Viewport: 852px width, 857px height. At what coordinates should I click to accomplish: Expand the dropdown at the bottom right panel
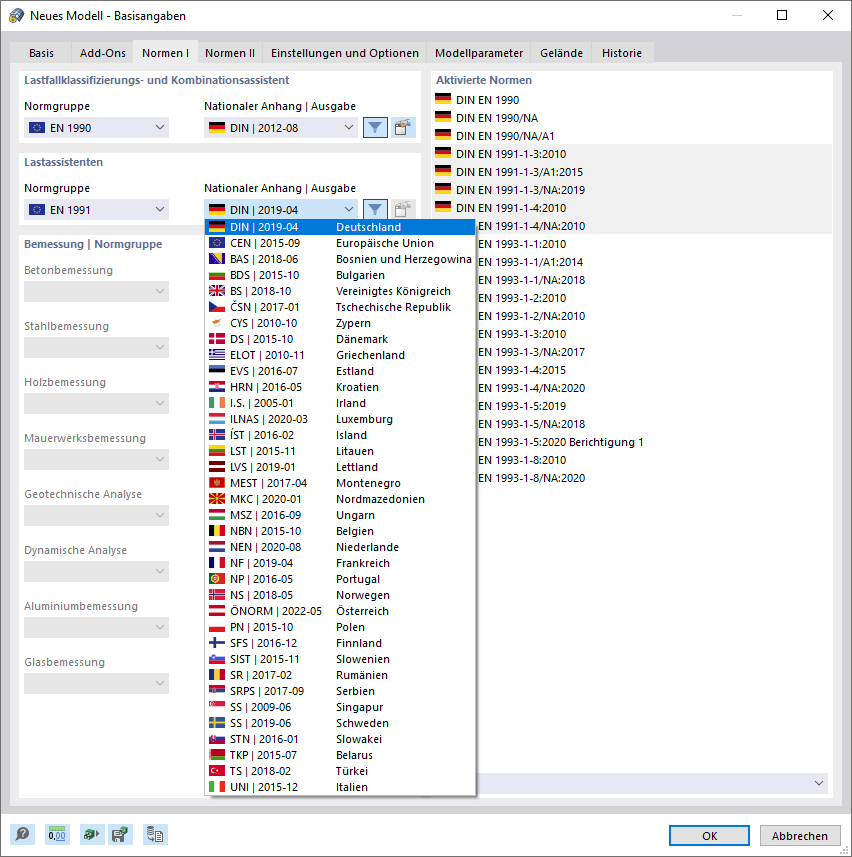point(820,782)
